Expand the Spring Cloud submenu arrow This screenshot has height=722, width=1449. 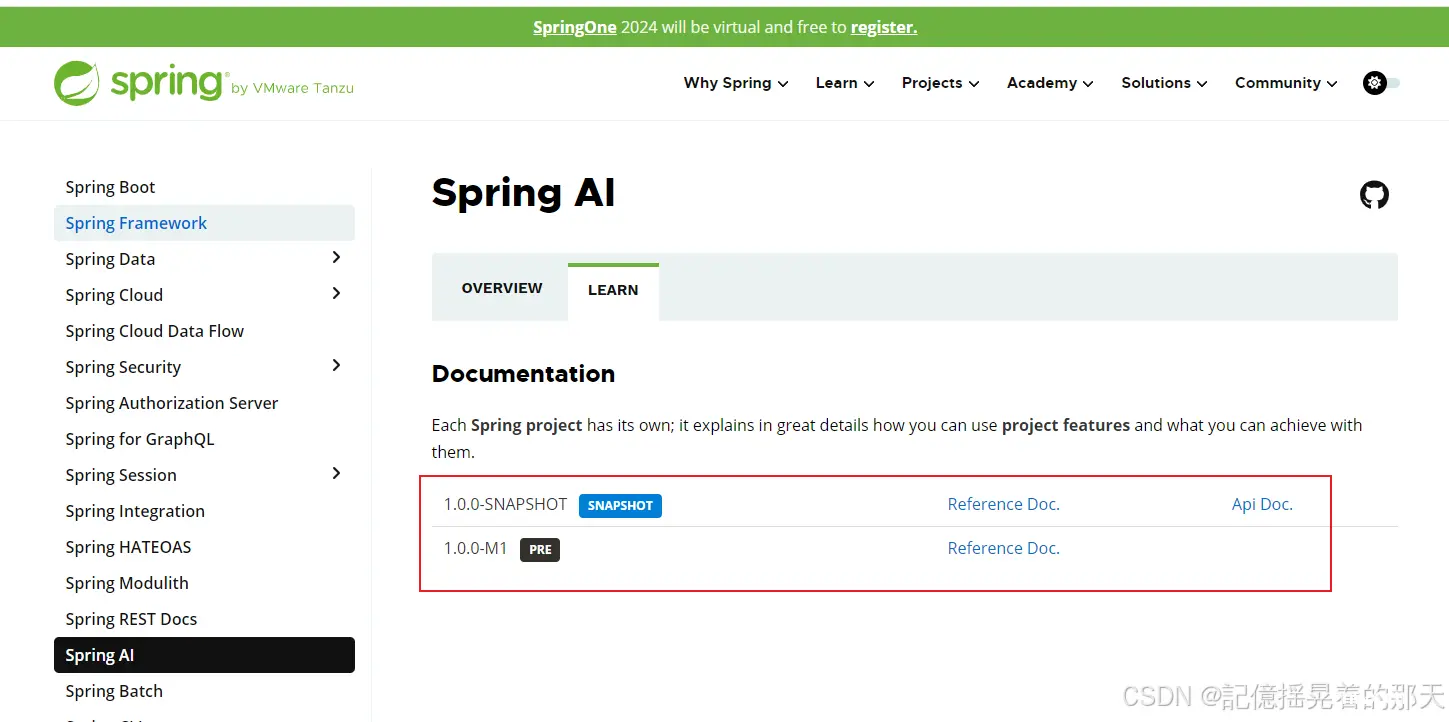click(x=336, y=294)
